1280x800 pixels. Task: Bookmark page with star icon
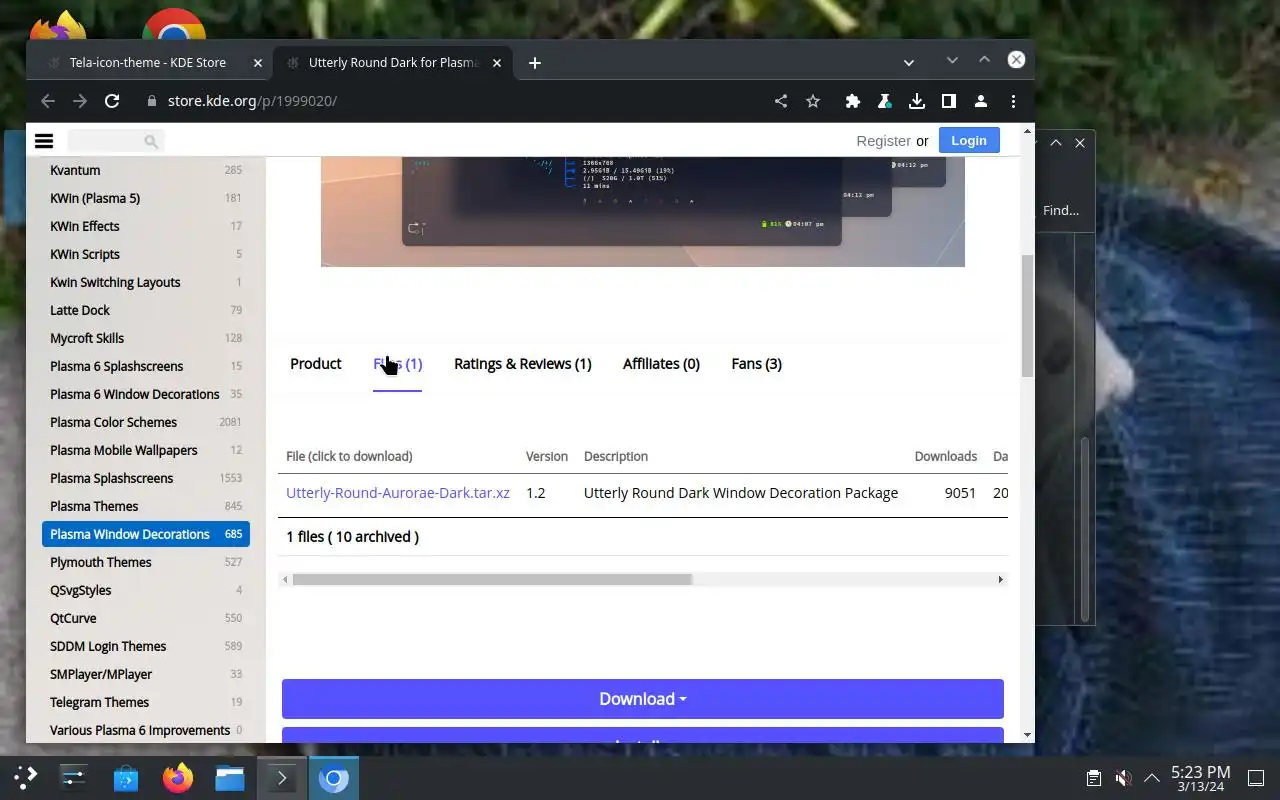(x=813, y=101)
